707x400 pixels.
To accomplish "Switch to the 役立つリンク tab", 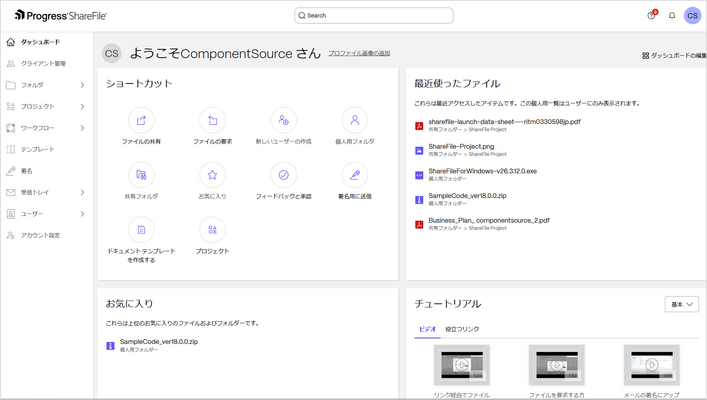I will 462,329.
